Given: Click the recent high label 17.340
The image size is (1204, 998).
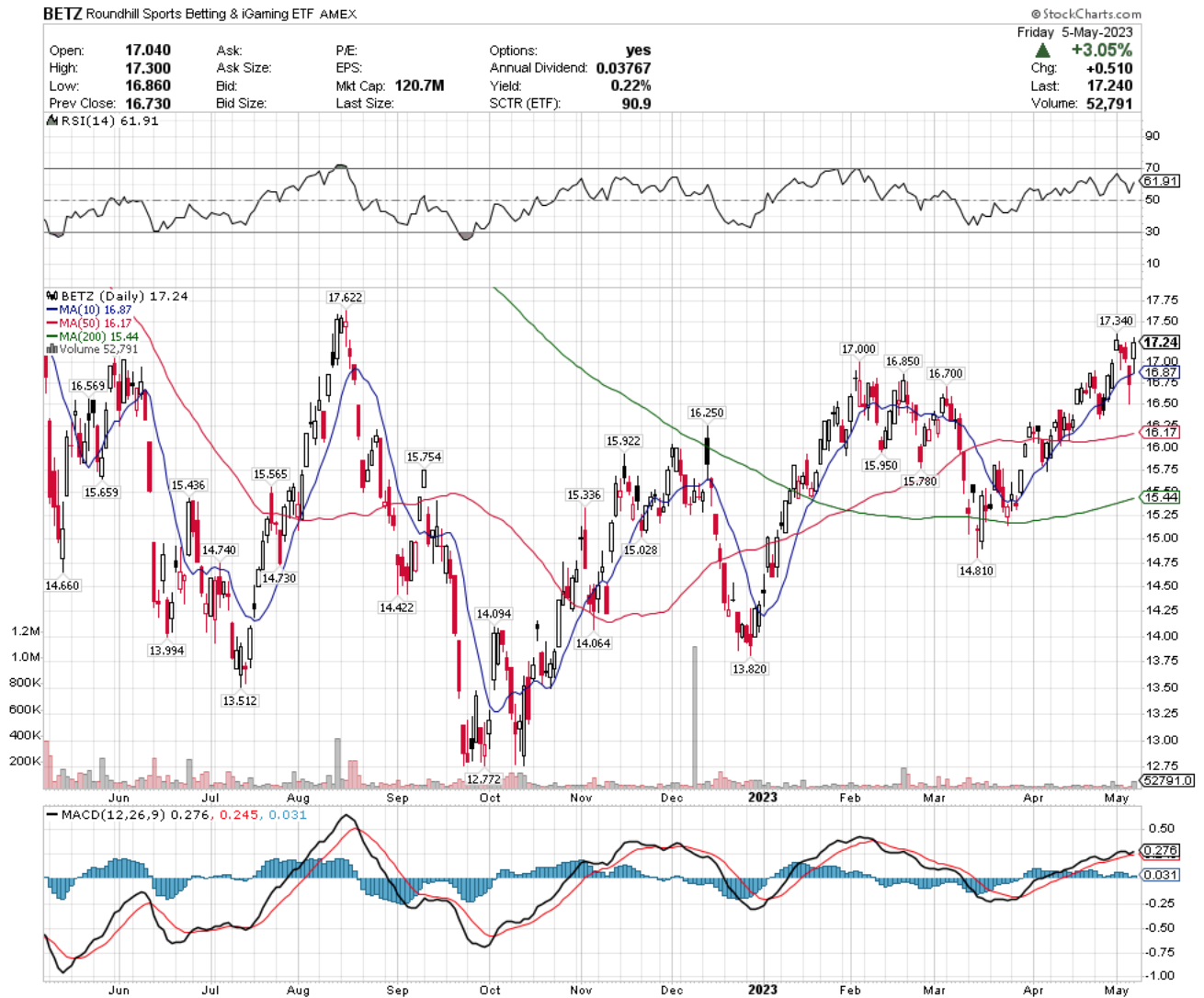Looking at the screenshot, I should [x=1116, y=321].
